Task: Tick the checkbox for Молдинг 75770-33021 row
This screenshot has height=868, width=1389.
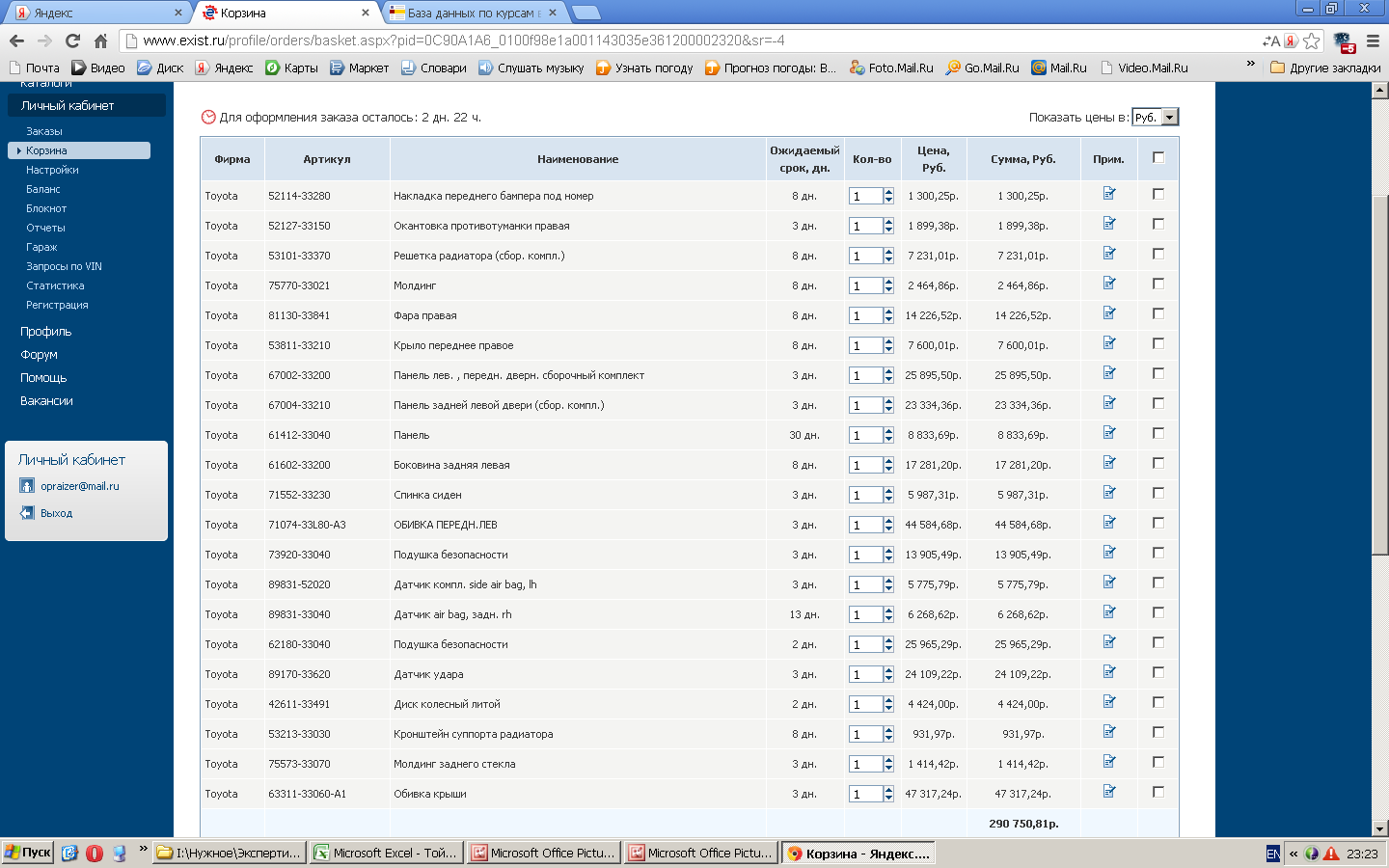Action: tap(1158, 284)
